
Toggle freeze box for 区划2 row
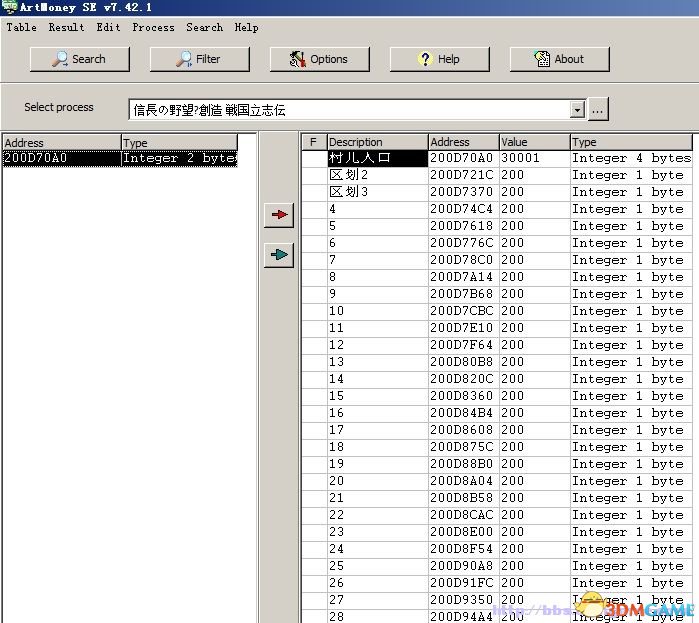point(314,175)
